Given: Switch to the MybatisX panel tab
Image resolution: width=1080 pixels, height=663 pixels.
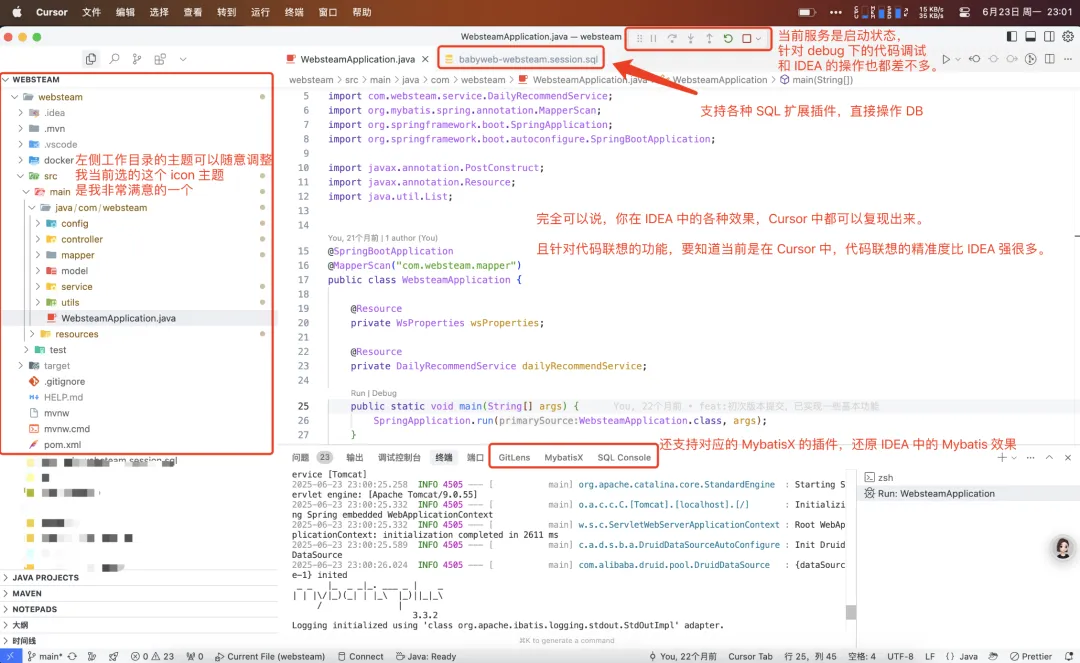Looking at the screenshot, I should 563,457.
